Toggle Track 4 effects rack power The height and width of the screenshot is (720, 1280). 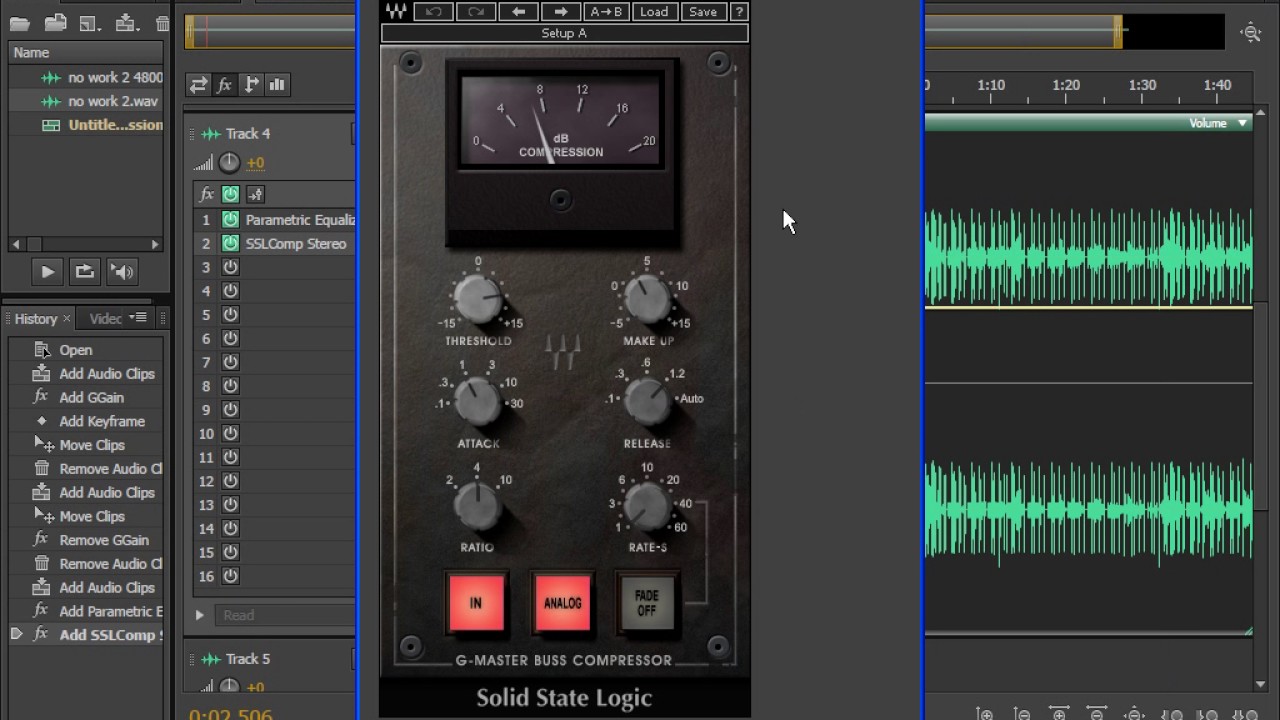[231, 194]
